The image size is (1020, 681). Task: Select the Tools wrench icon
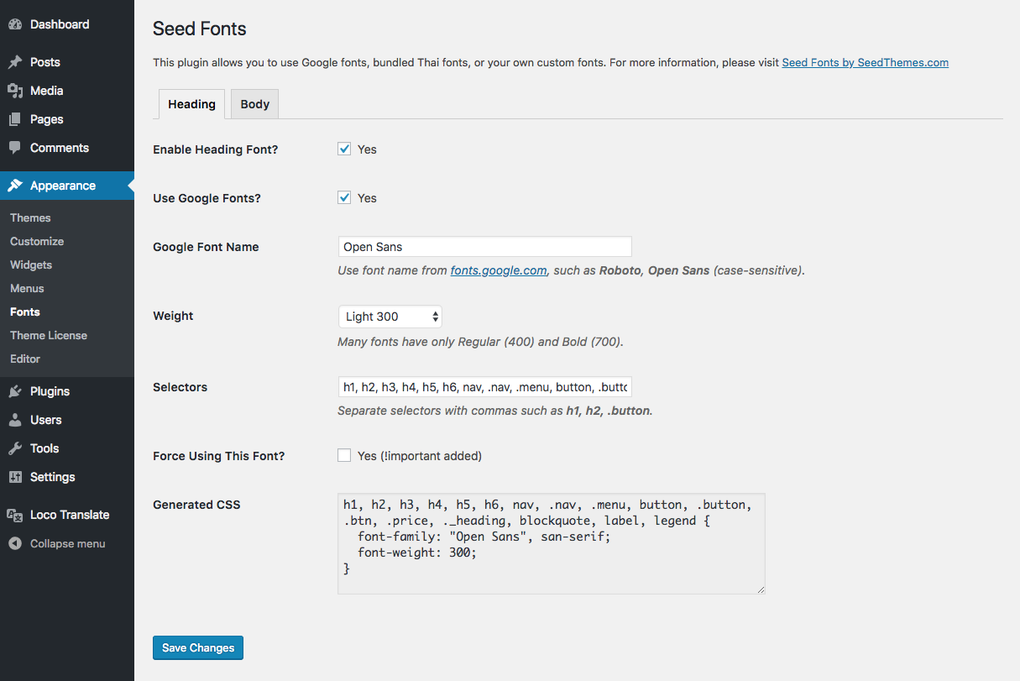point(14,448)
